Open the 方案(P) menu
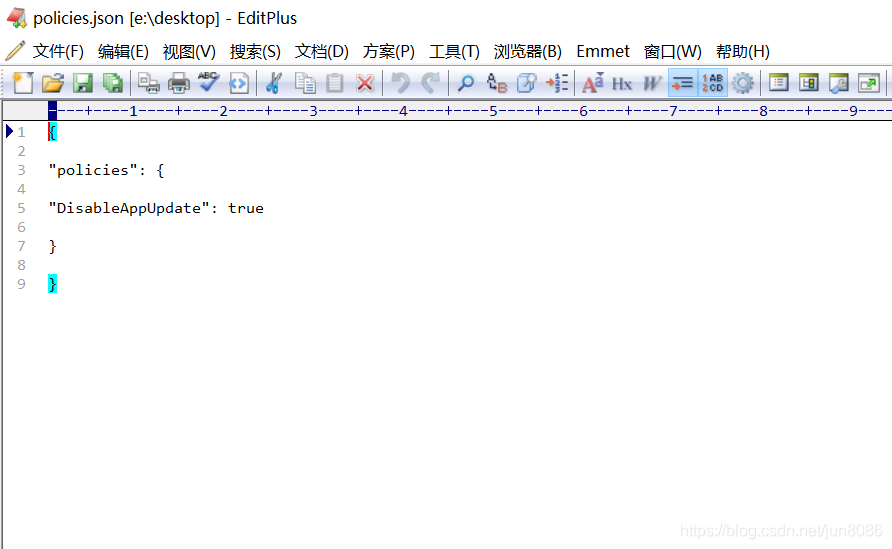This screenshot has width=892, height=549. [x=389, y=51]
